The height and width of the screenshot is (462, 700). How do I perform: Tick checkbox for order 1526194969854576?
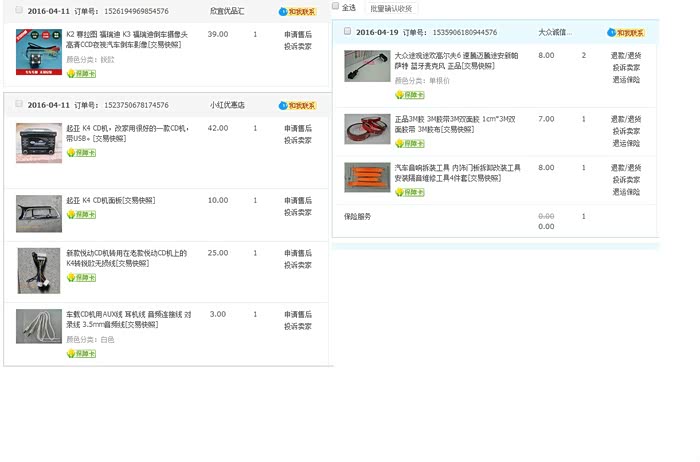tap(18, 9)
